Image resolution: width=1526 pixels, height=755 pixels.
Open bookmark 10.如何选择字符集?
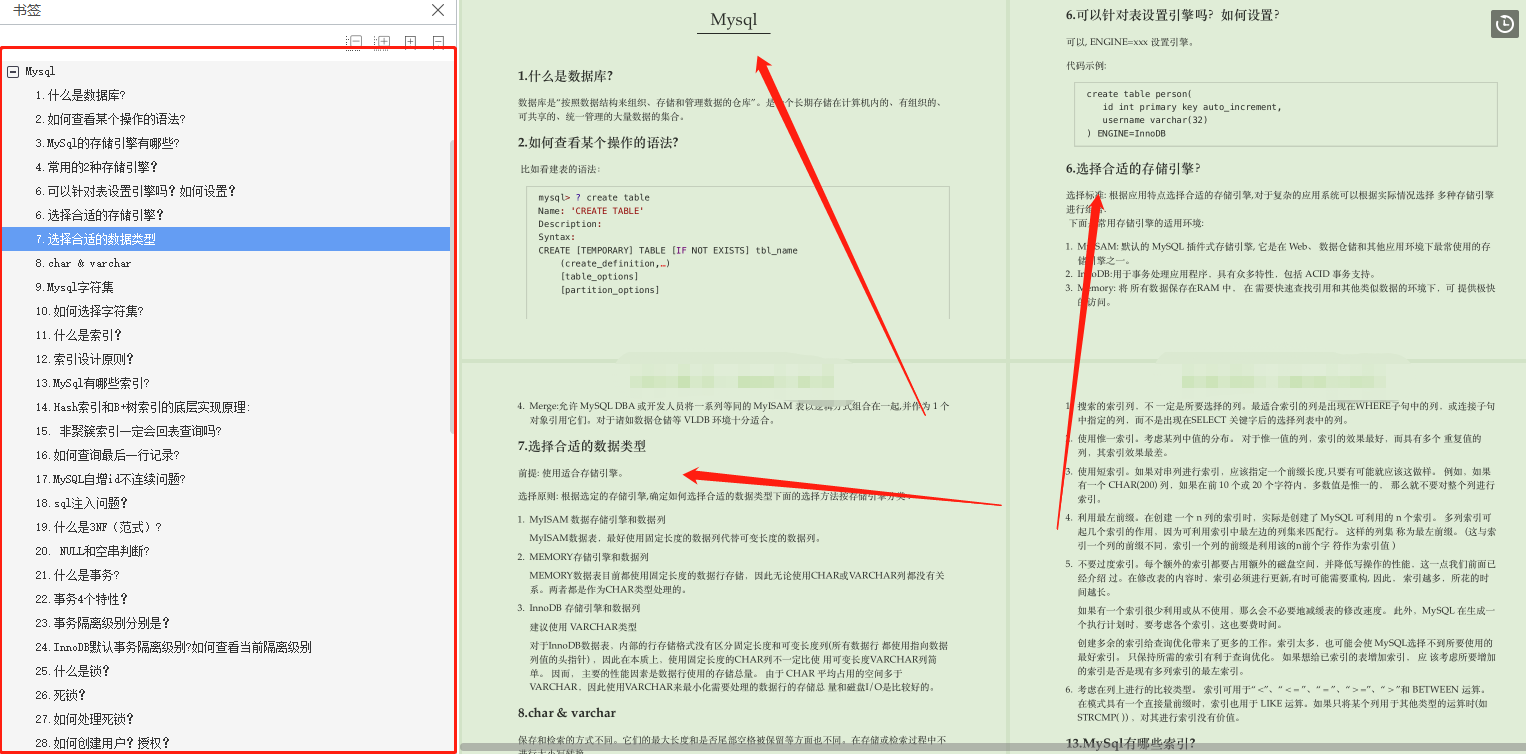point(89,311)
